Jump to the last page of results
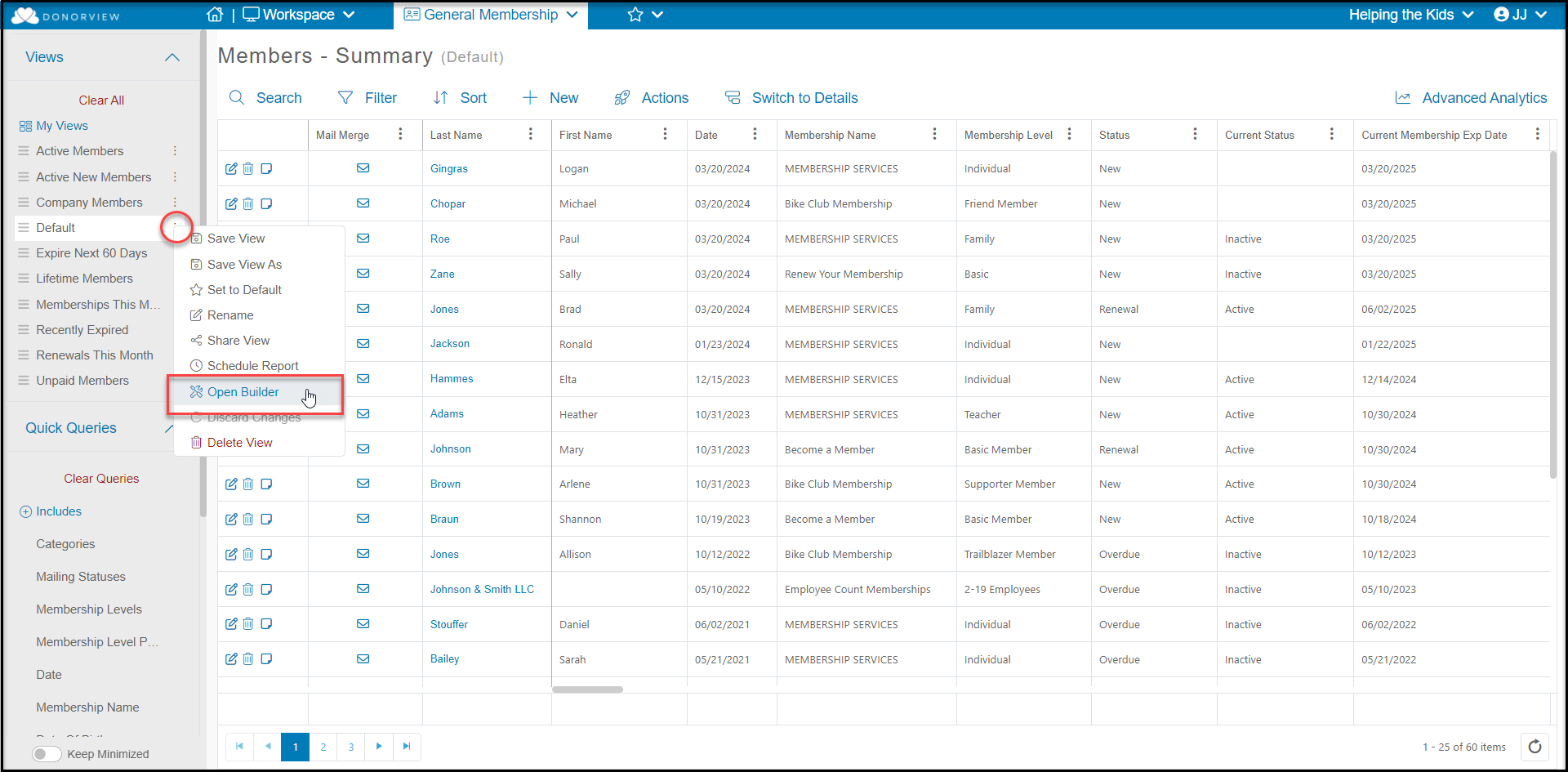This screenshot has height=772, width=1568. (407, 747)
